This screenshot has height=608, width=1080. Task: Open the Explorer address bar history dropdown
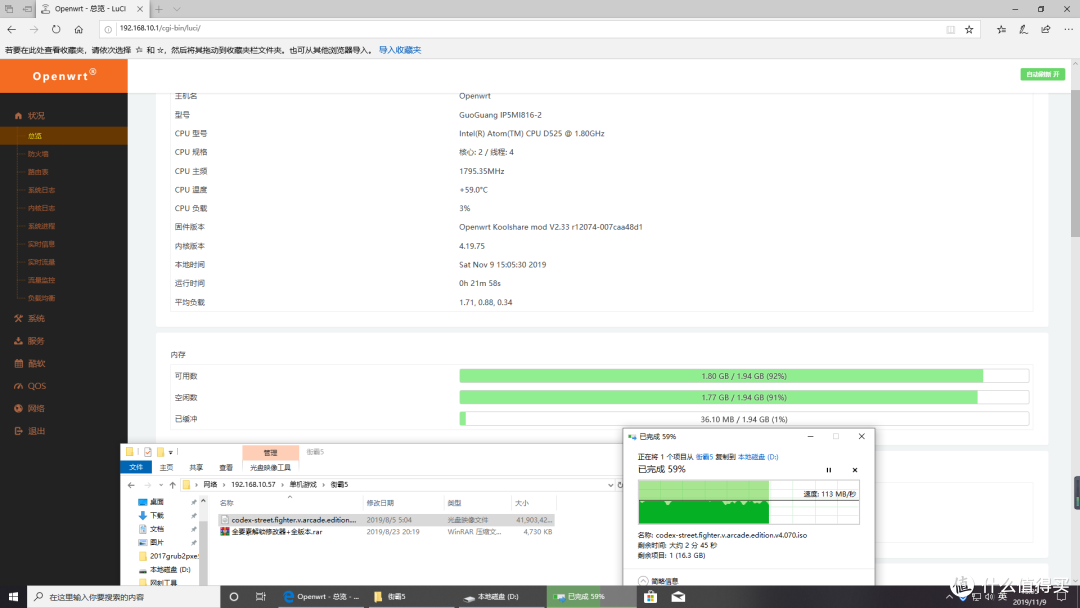click(x=610, y=485)
